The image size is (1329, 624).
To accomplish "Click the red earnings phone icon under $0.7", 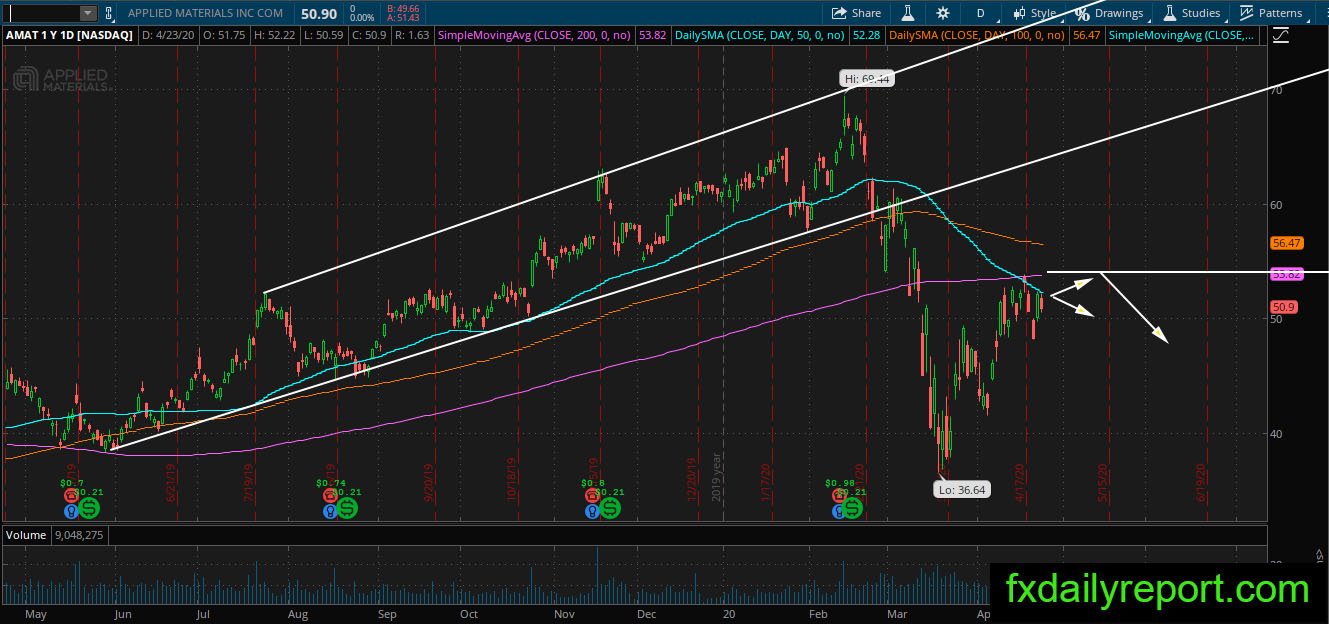I will pyautogui.click(x=72, y=496).
